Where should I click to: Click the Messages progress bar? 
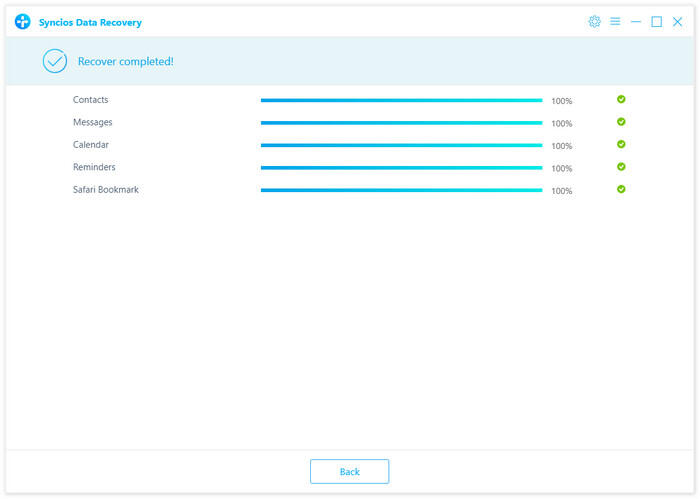[x=401, y=123]
